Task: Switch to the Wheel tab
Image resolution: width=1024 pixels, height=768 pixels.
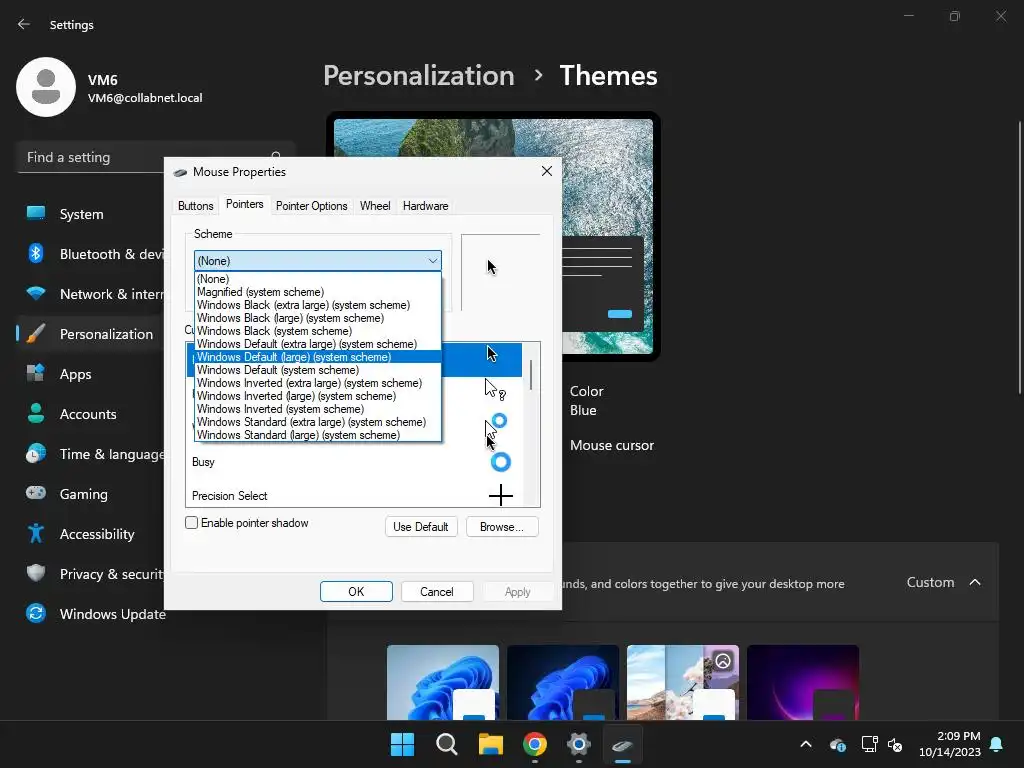Action: pos(375,206)
